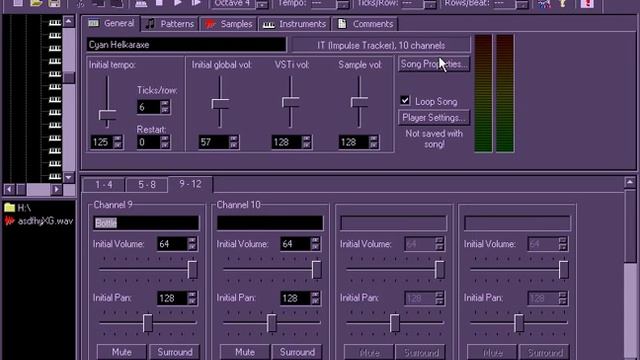
Task: Open the Patterns tab
Action: [170, 24]
